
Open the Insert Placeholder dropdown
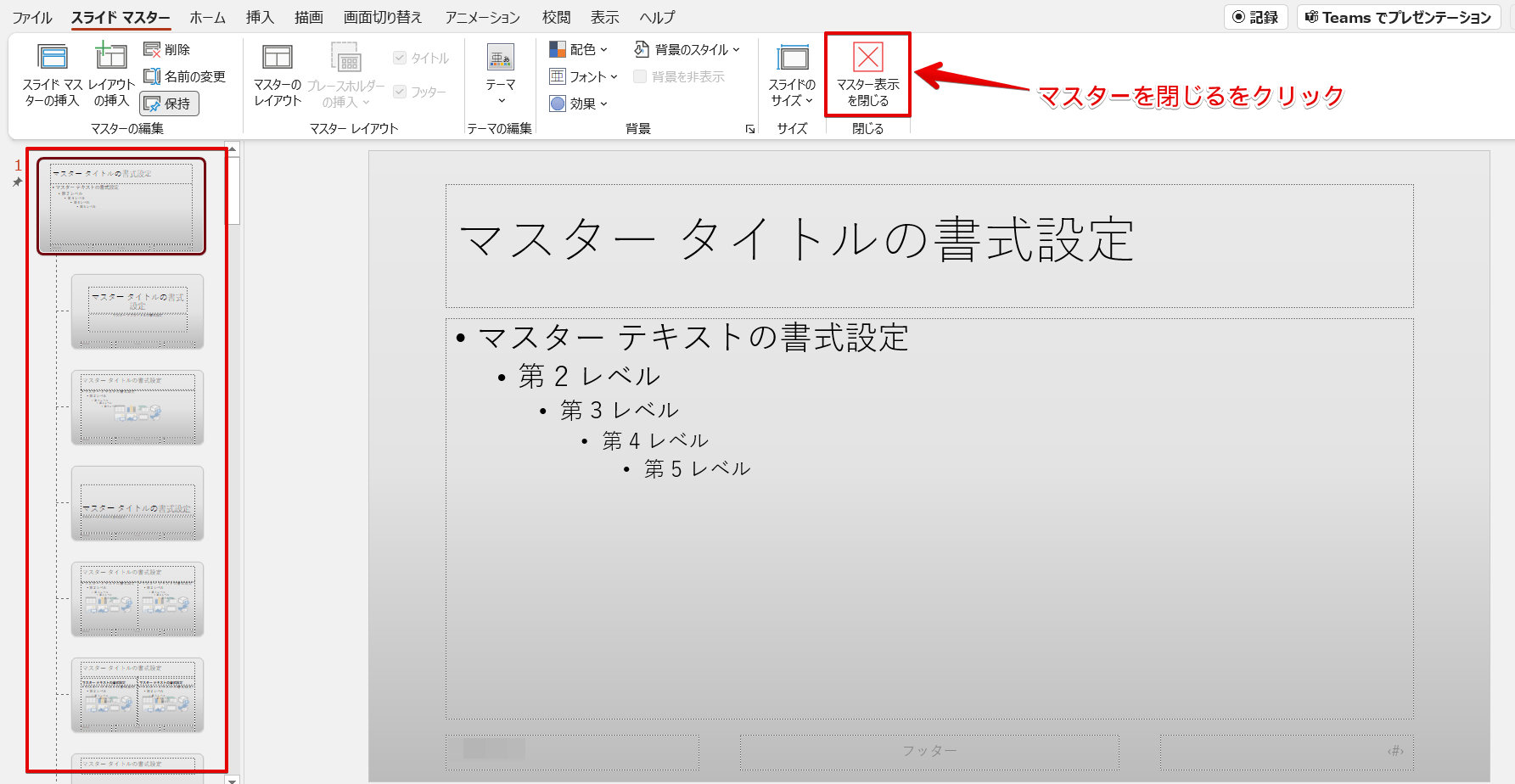(x=345, y=75)
